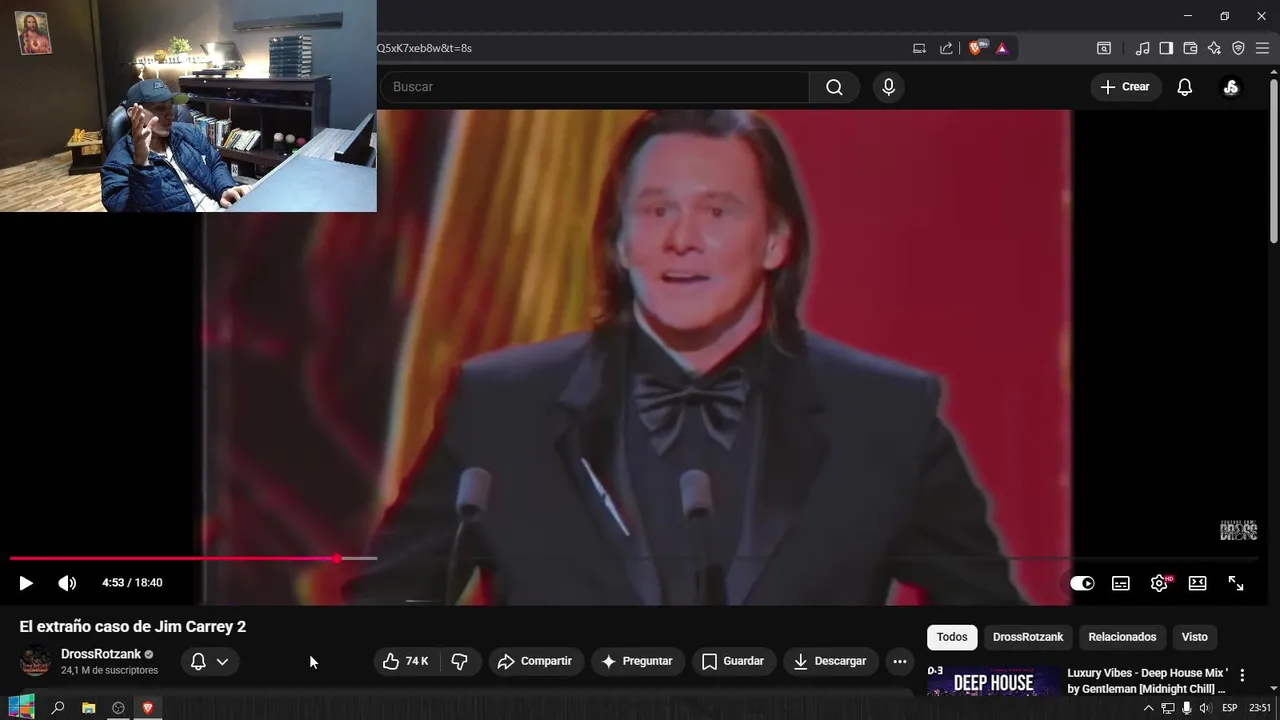Open the tab search icon in the browser toolbar
Image resolution: width=1280 pixels, height=720 pixels.
[1104, 48]
